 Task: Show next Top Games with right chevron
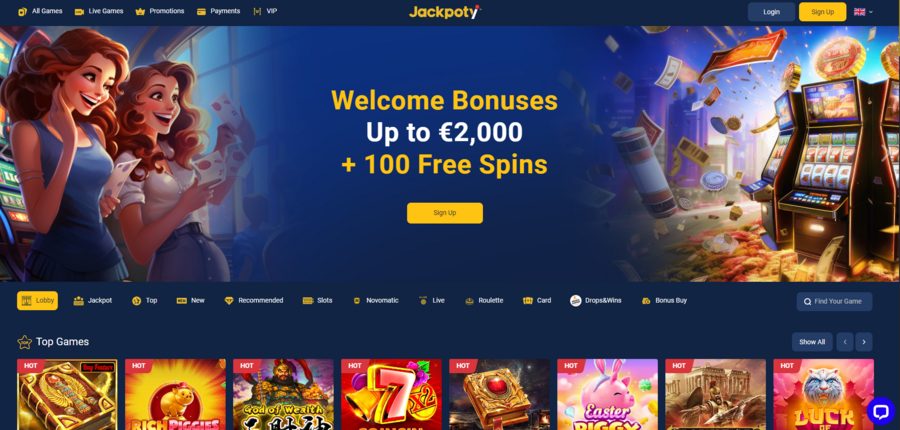864,342
